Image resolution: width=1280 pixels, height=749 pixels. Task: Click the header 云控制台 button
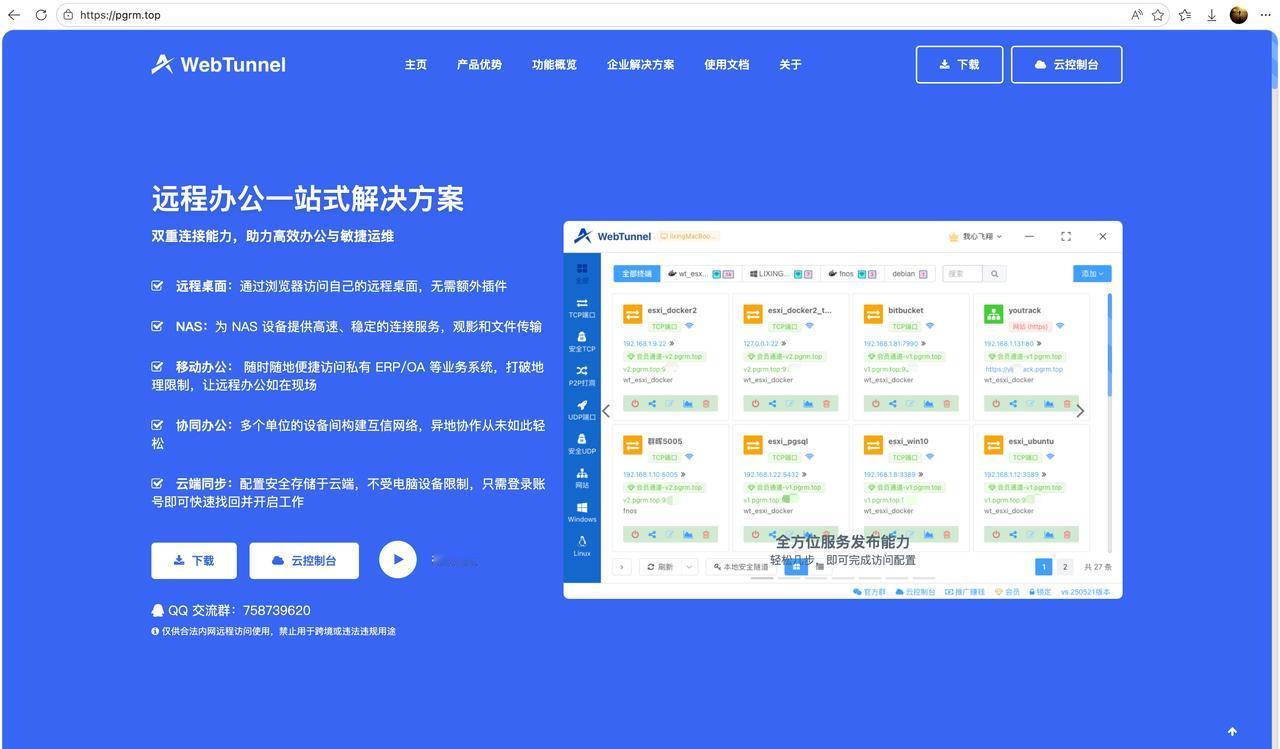coord(1066,64)
